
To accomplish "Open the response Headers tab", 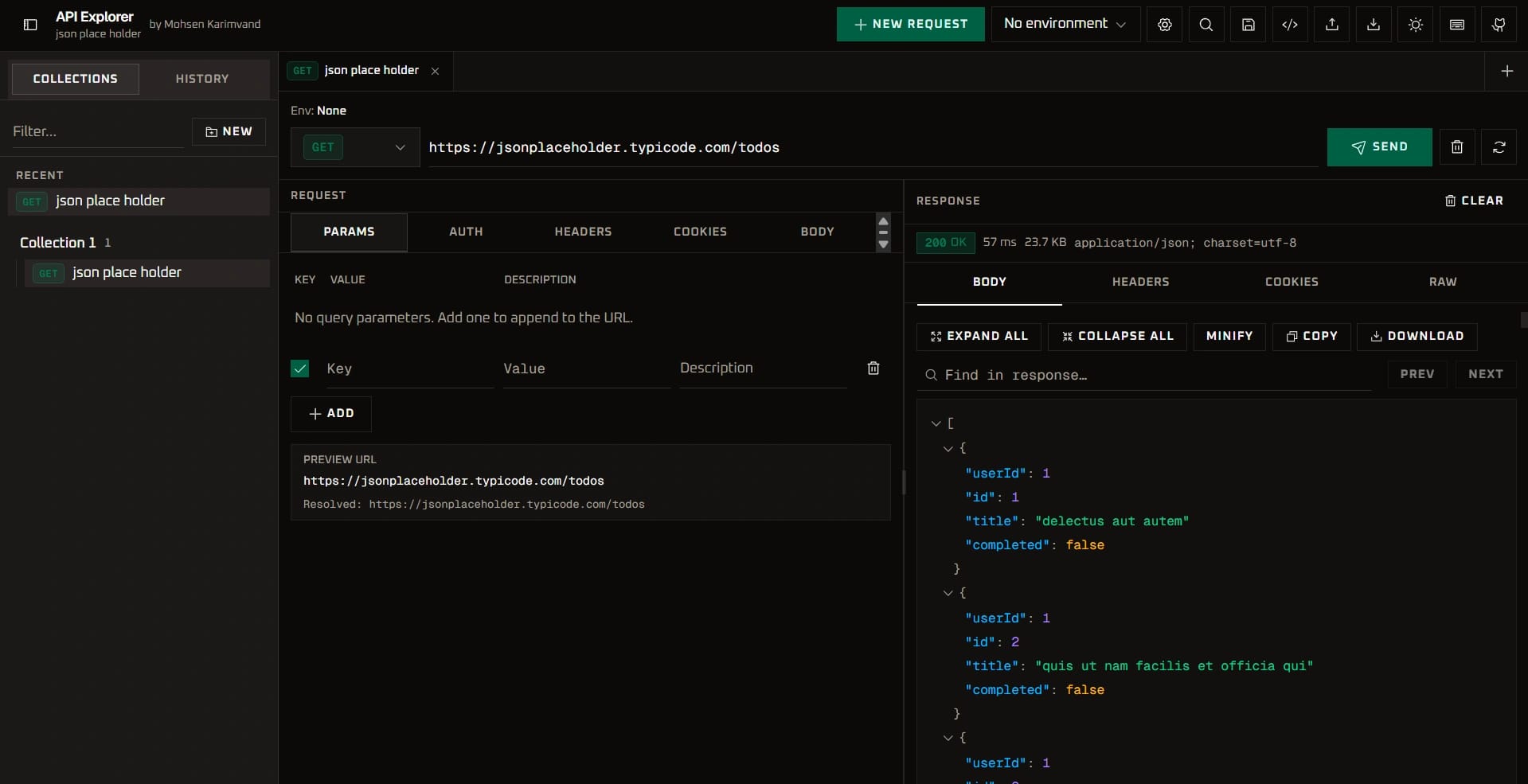I will coord(1140,282).
